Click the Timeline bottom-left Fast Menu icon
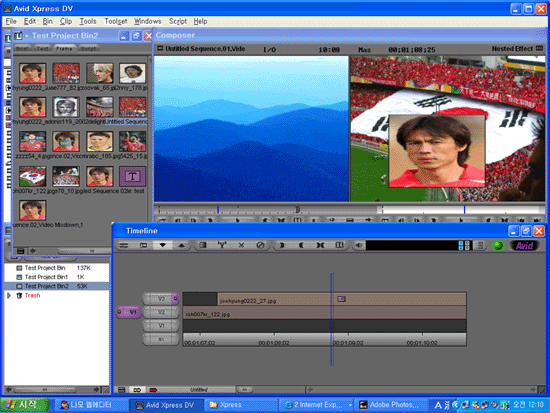This screenshot has height=413, width=550. point(121,390)
